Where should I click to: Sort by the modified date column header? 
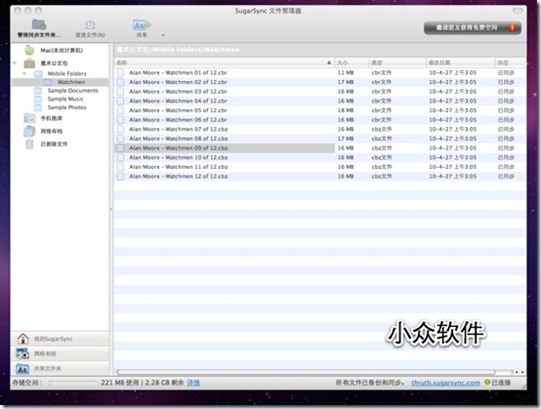pos(460,62)
